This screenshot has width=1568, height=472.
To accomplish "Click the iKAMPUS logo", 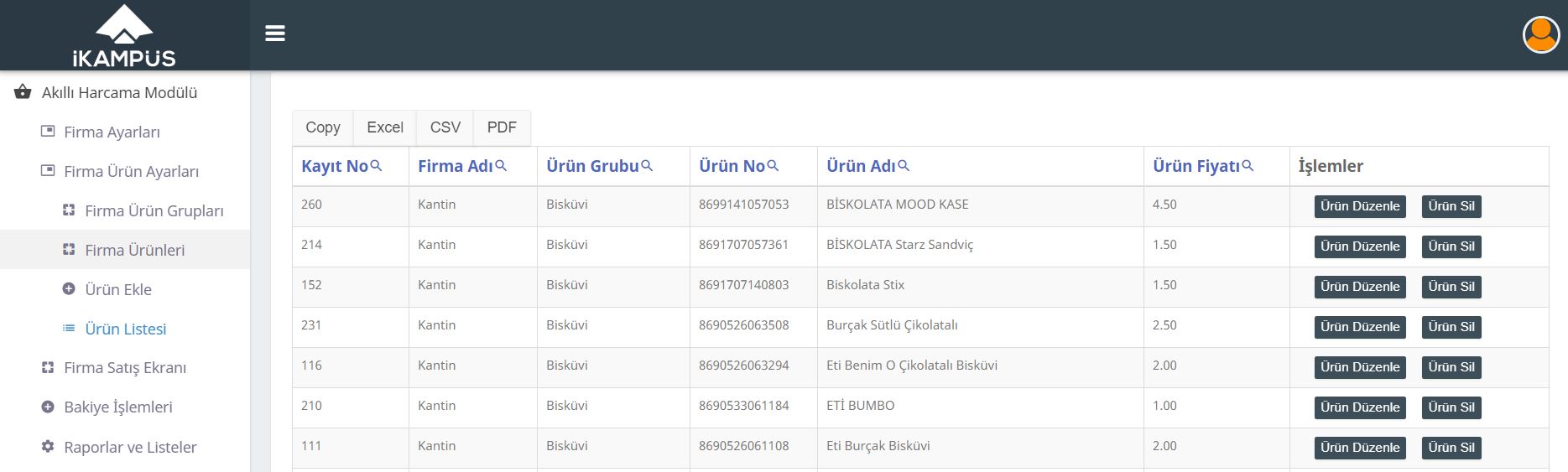I will click(x=124, y=35).
